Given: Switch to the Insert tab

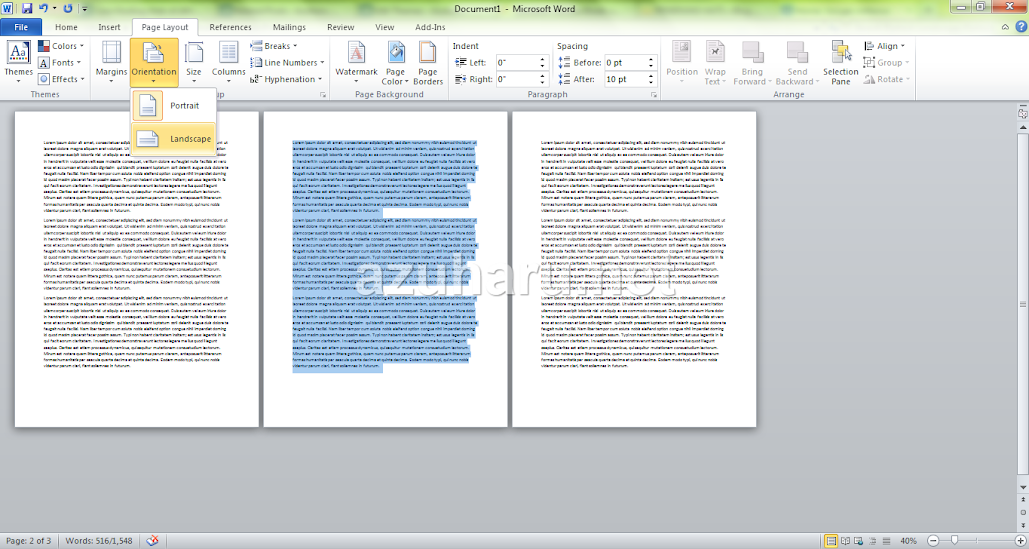Looking at the screenshot, I should [x=109, y=27].
